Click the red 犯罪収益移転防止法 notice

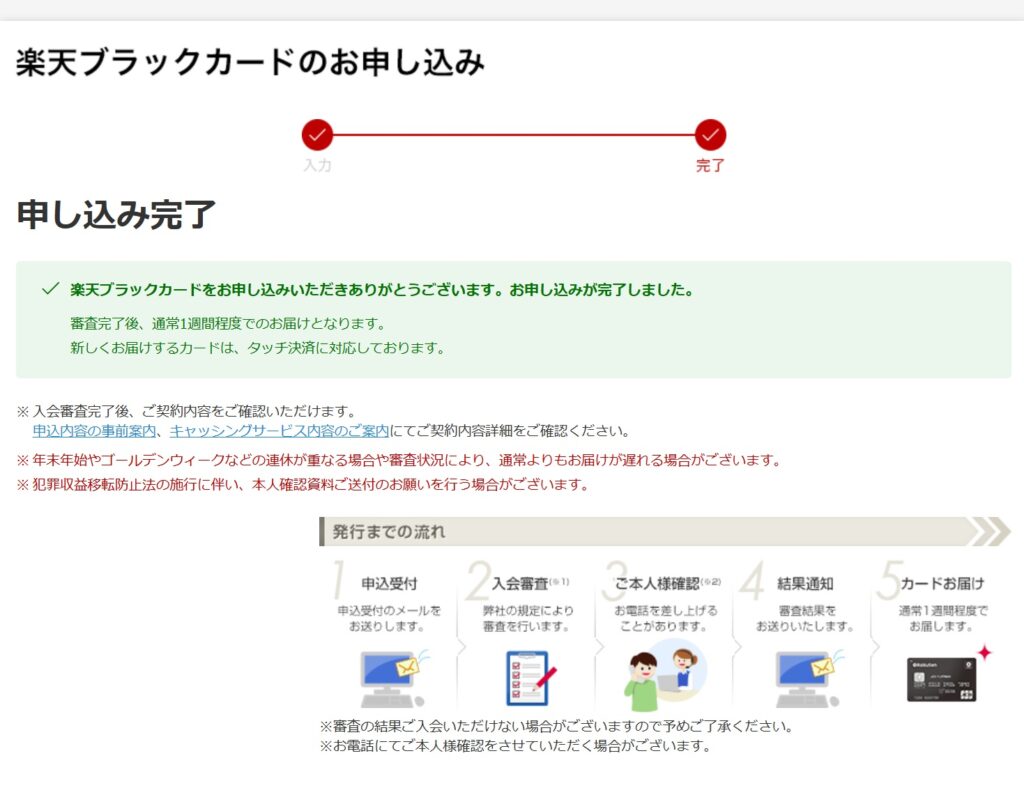pyautogui.click(x=303, y=484)
